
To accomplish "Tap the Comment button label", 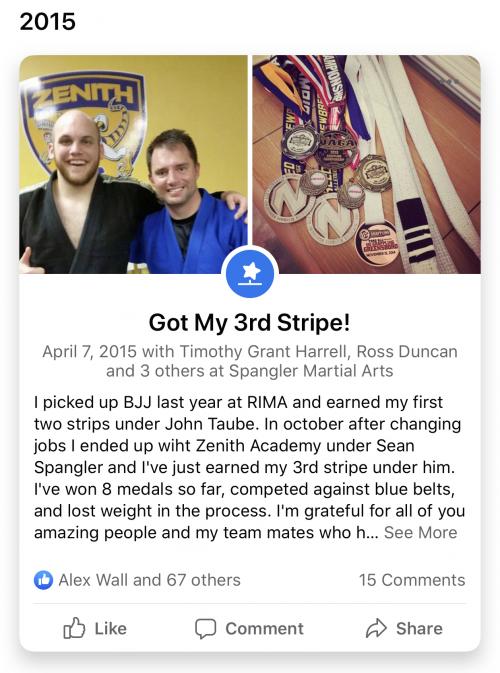I will 264,629.
